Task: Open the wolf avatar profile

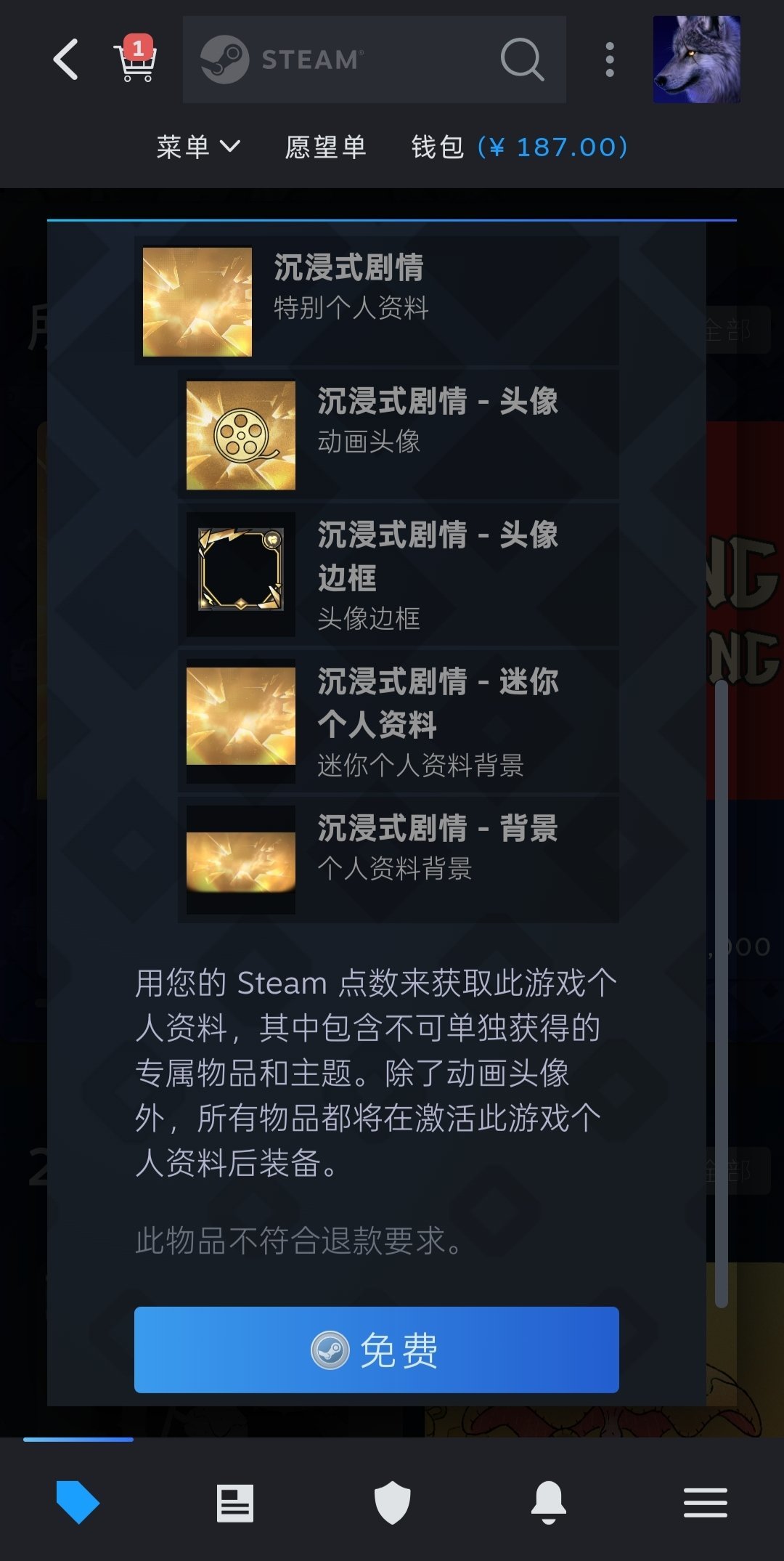Action: 697,60
